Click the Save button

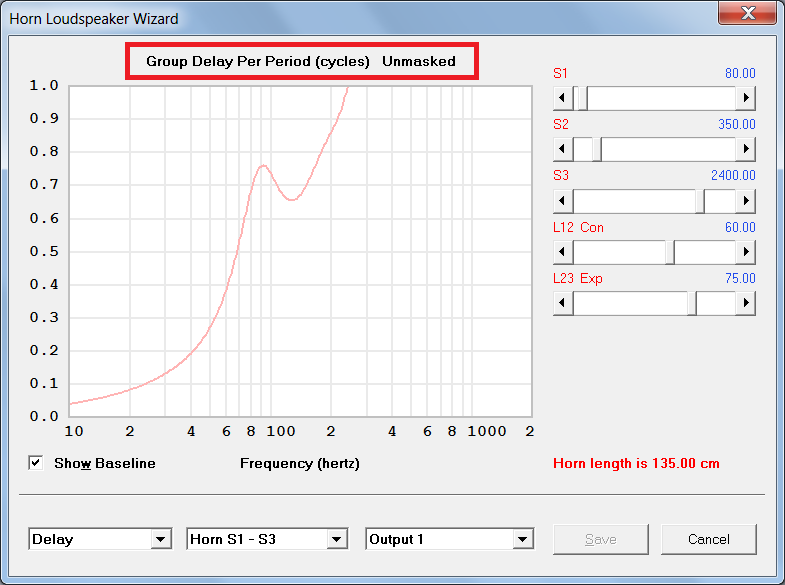point(601,539)
